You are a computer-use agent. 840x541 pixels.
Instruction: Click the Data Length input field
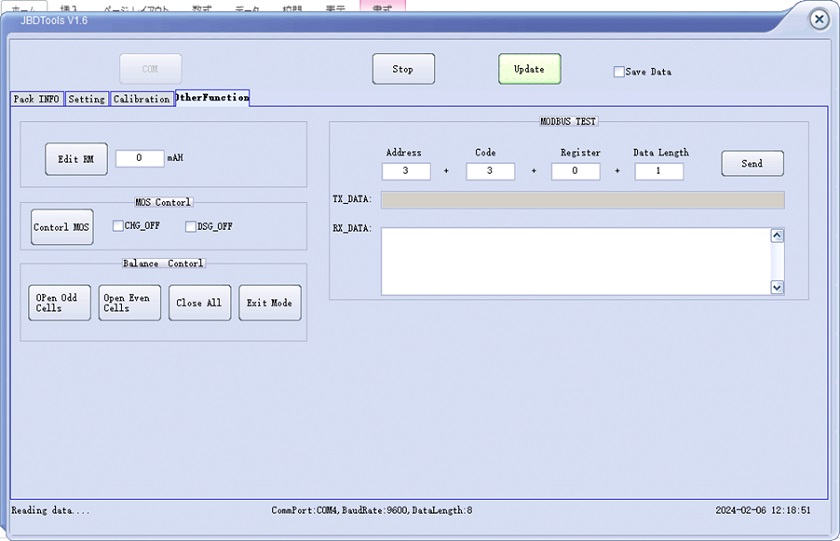point(659,171)
